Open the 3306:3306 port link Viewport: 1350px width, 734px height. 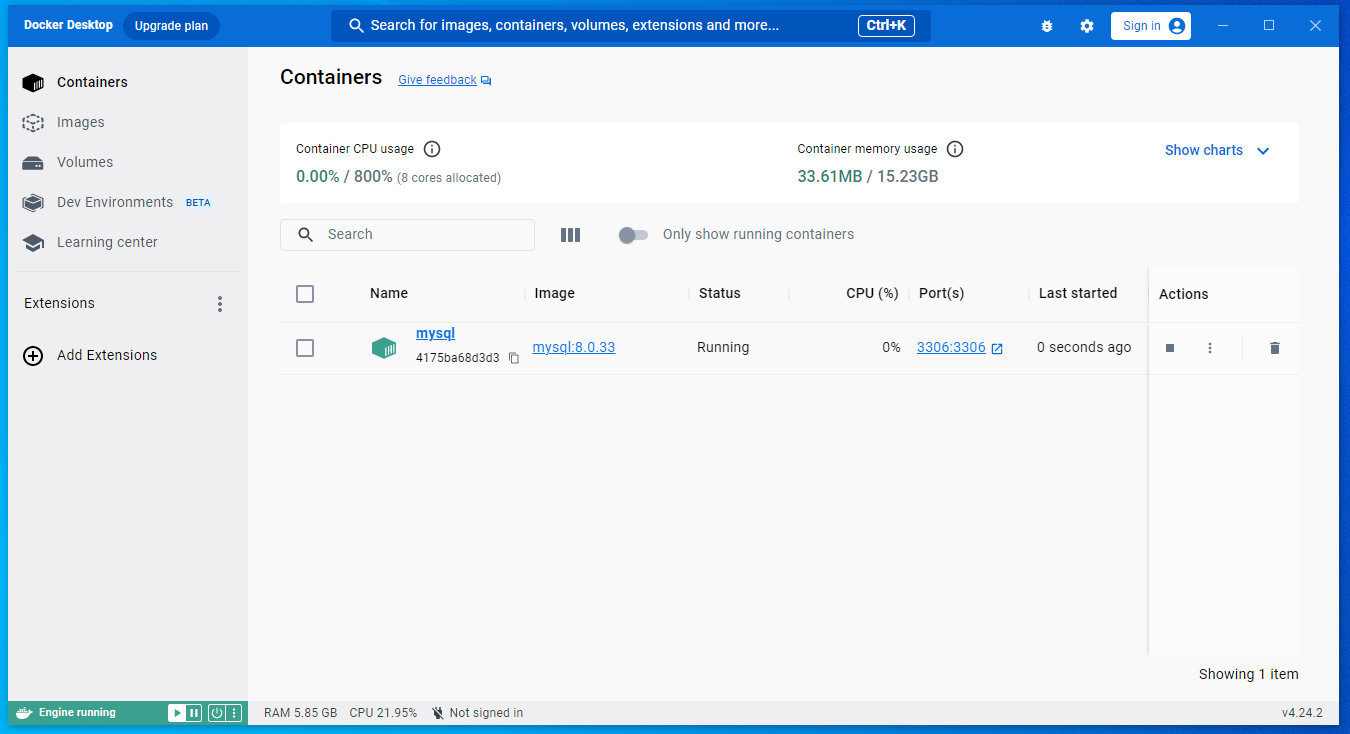(951, 348)
